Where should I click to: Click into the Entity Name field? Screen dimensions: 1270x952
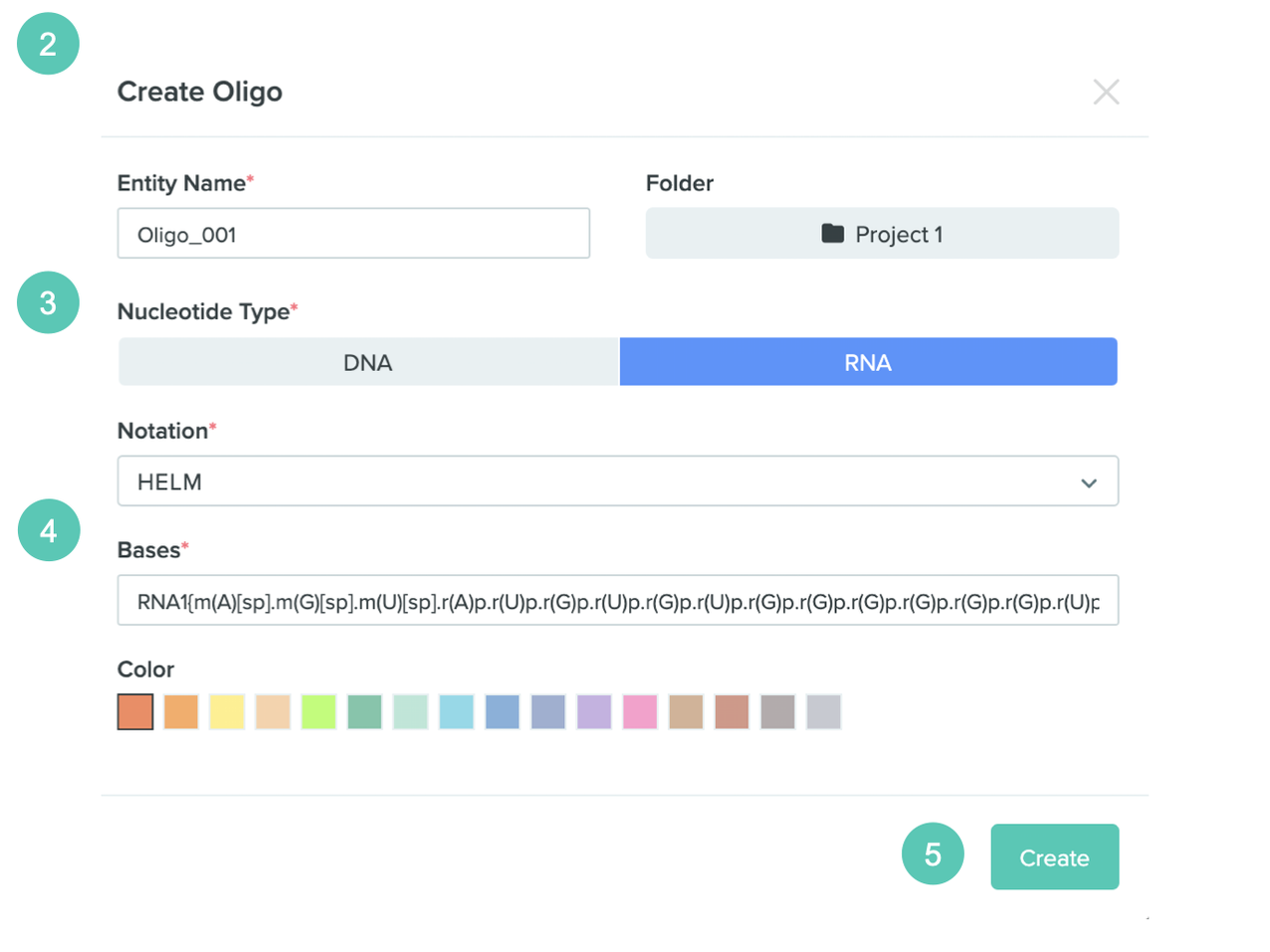tap(353, 234)
